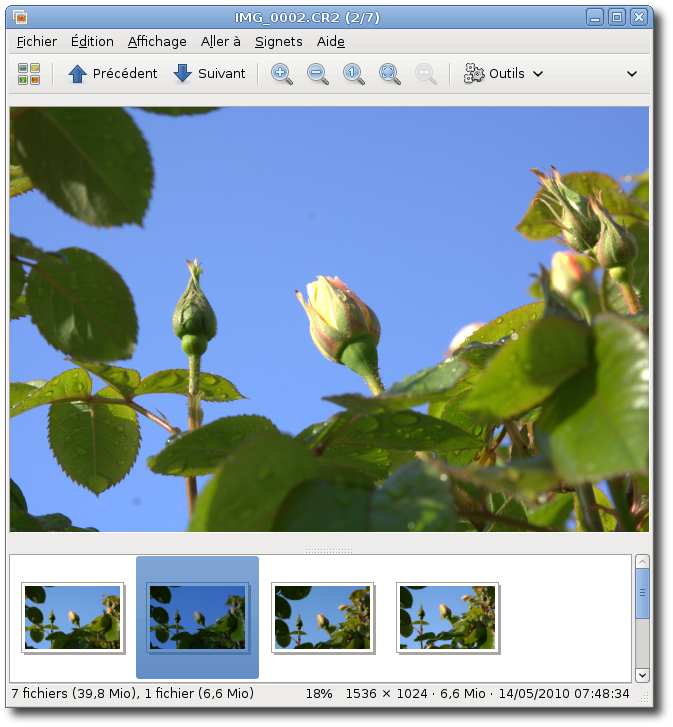Go to next image with Suivant

point(209,74)
